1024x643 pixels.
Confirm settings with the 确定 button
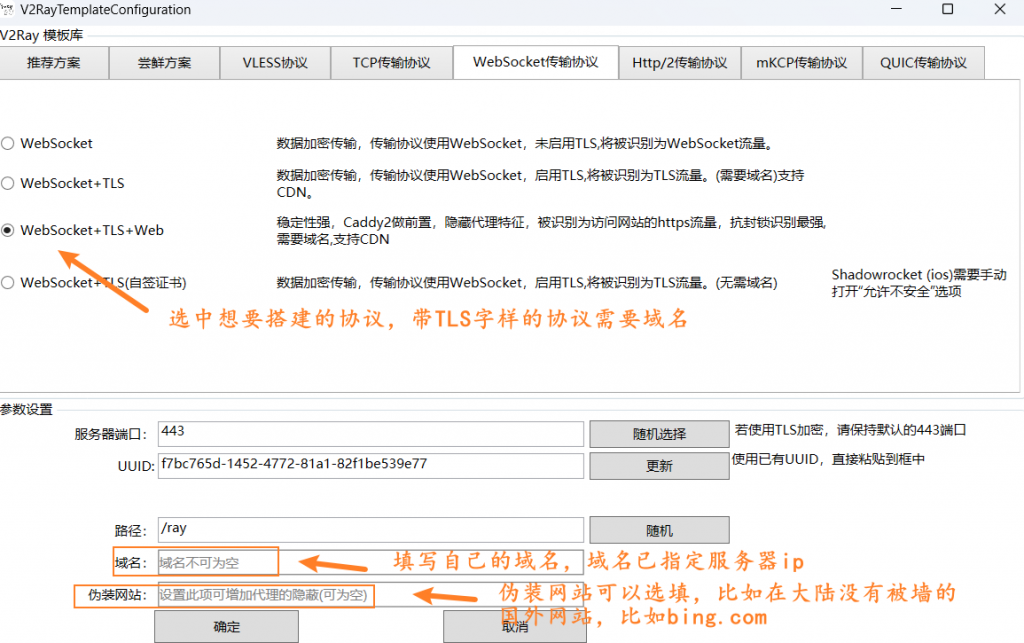(x=226, y=627)
